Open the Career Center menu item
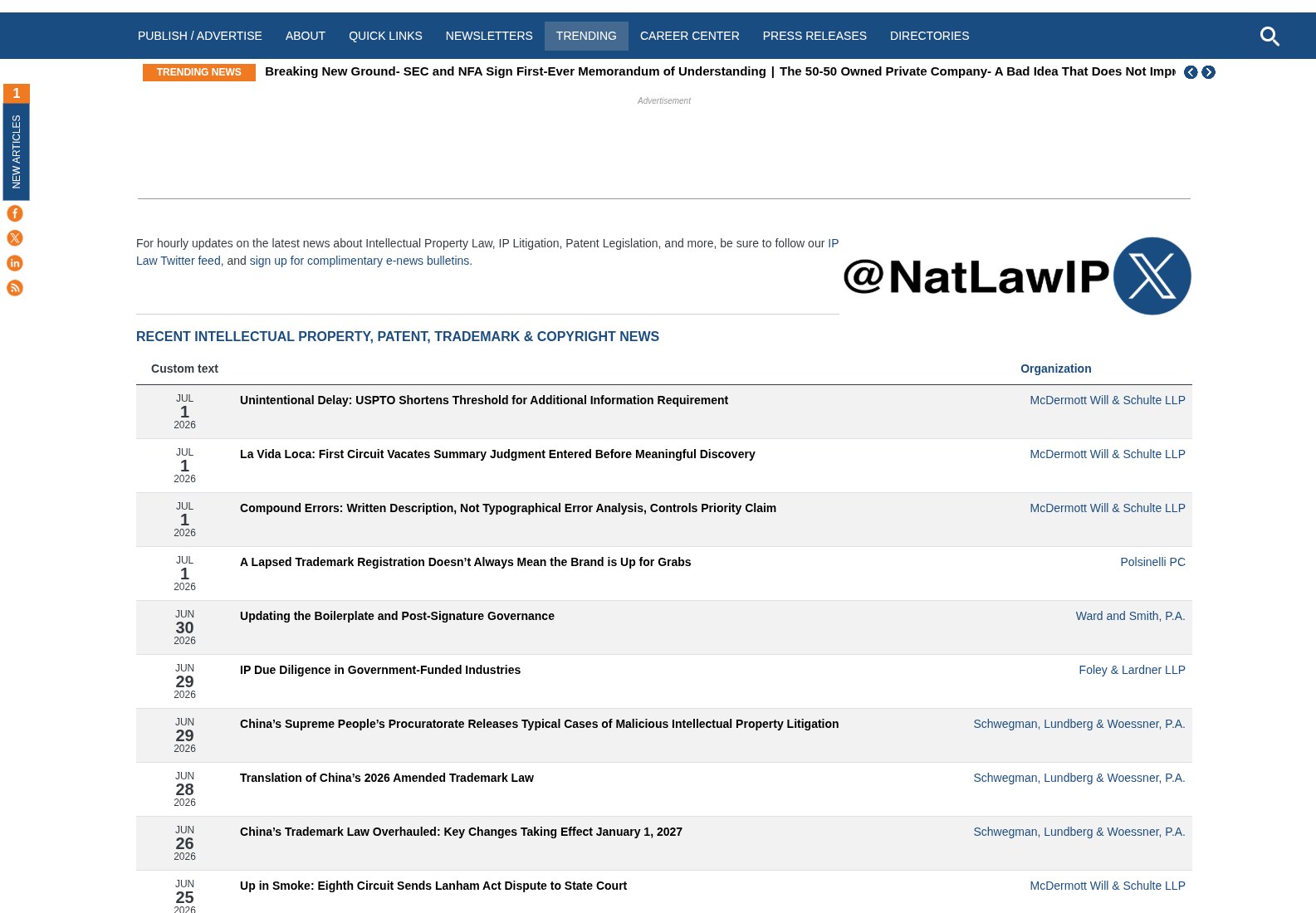This screenshot has width=1316, height=913. pyautogui.click(x=689, y=36)
